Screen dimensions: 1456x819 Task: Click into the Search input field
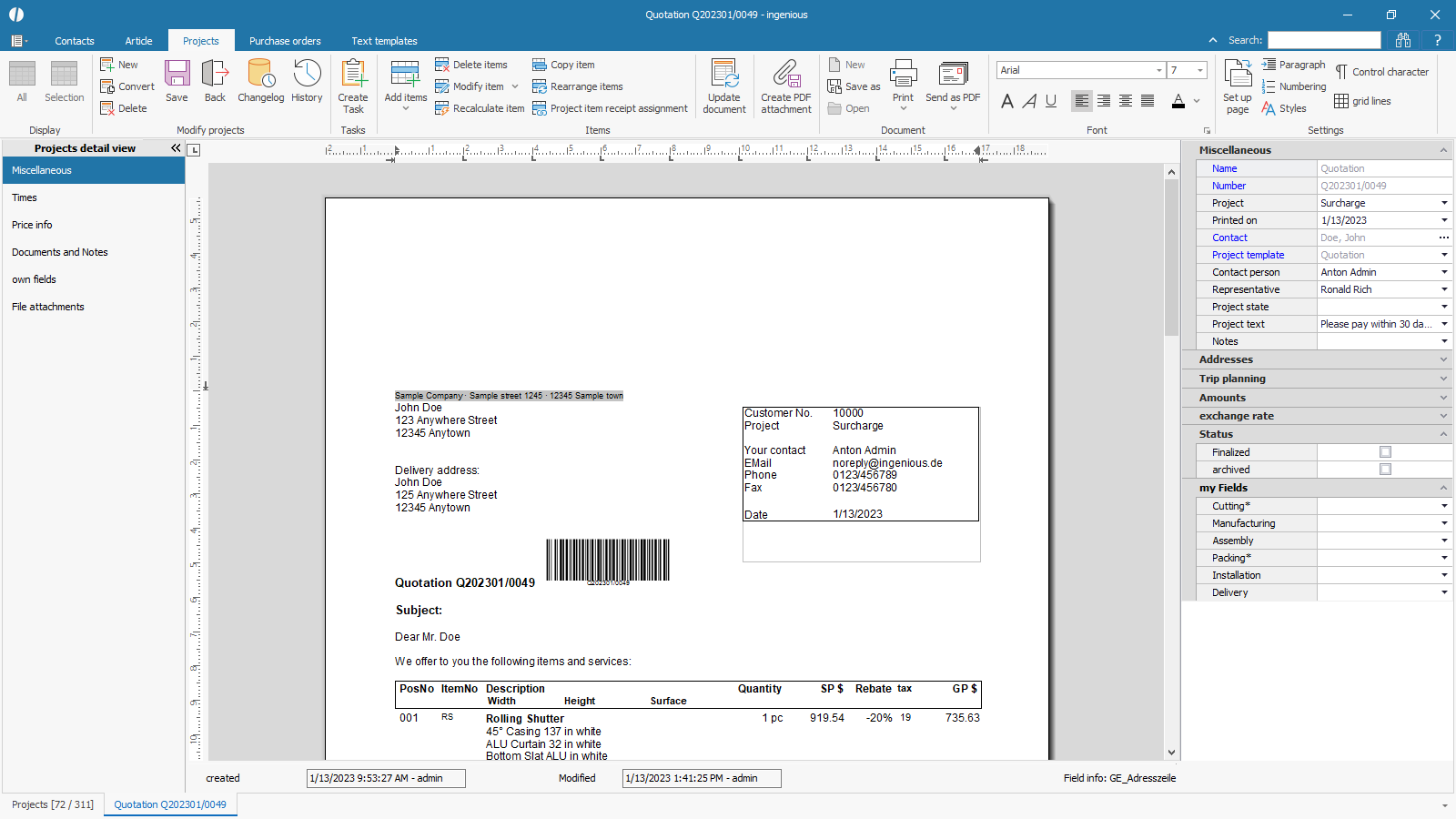point(1324,40)
